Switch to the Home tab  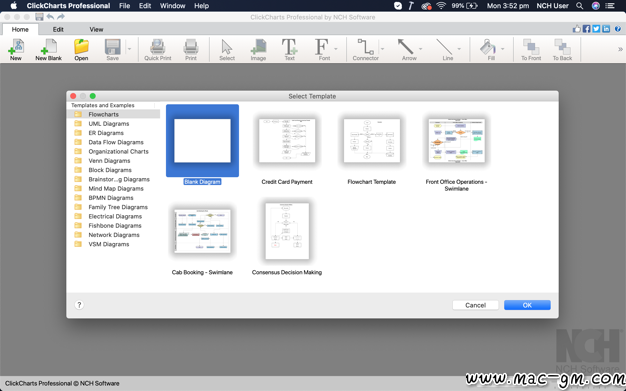pos(20,29)
